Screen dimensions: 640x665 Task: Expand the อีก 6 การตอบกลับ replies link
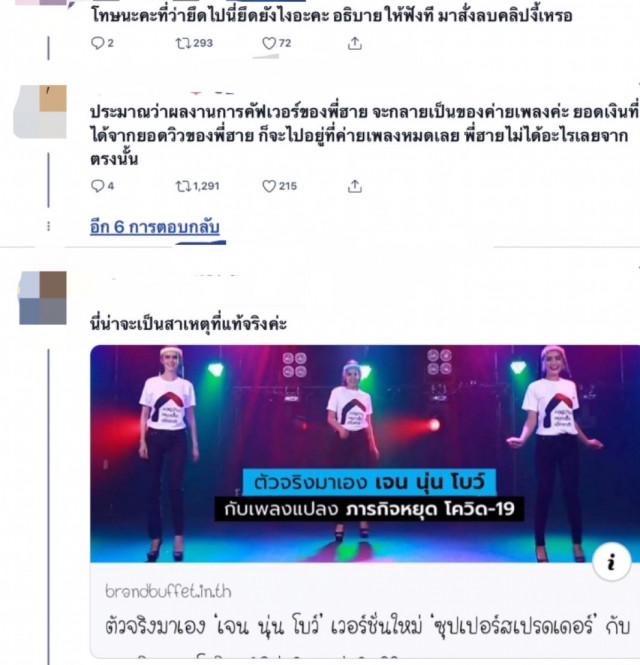[155, 227]
